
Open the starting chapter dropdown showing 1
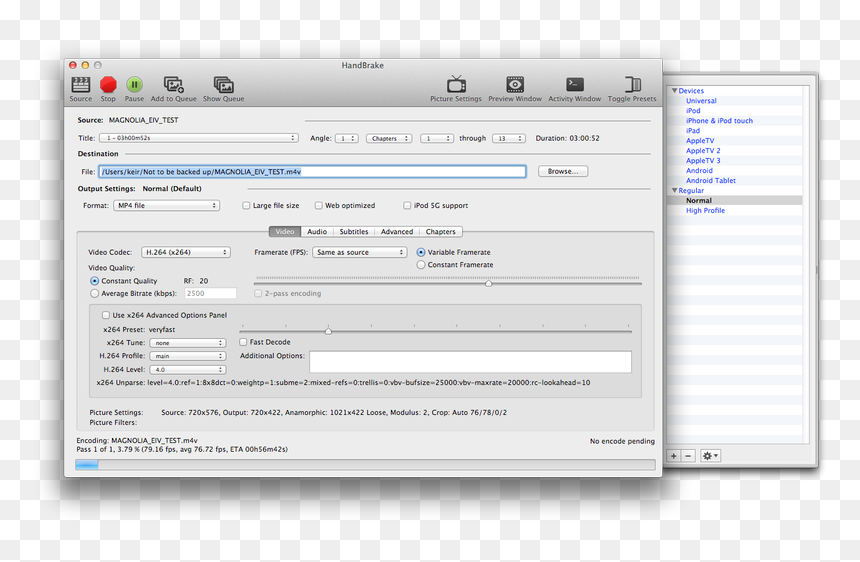437,138
